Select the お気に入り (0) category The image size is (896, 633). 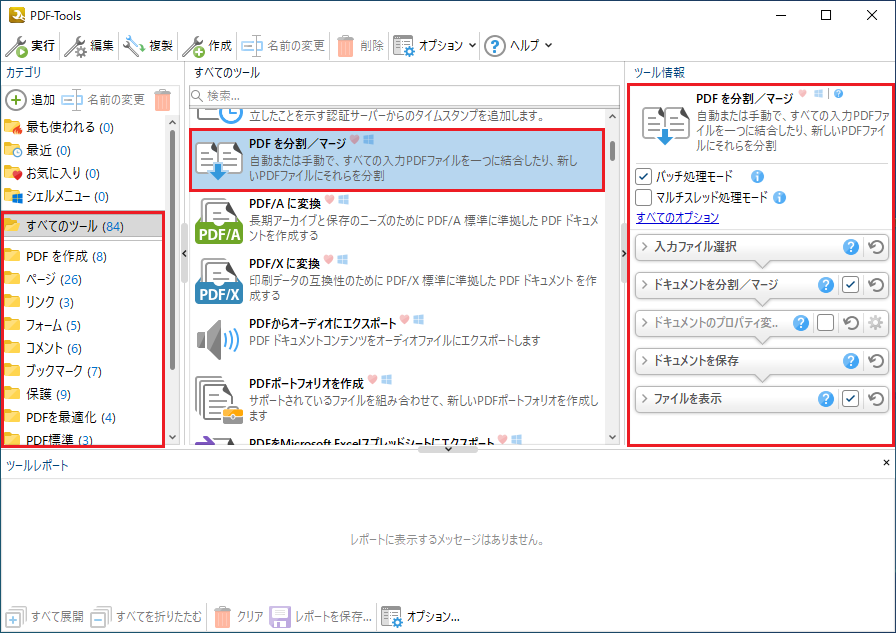(x=52, y=173)
